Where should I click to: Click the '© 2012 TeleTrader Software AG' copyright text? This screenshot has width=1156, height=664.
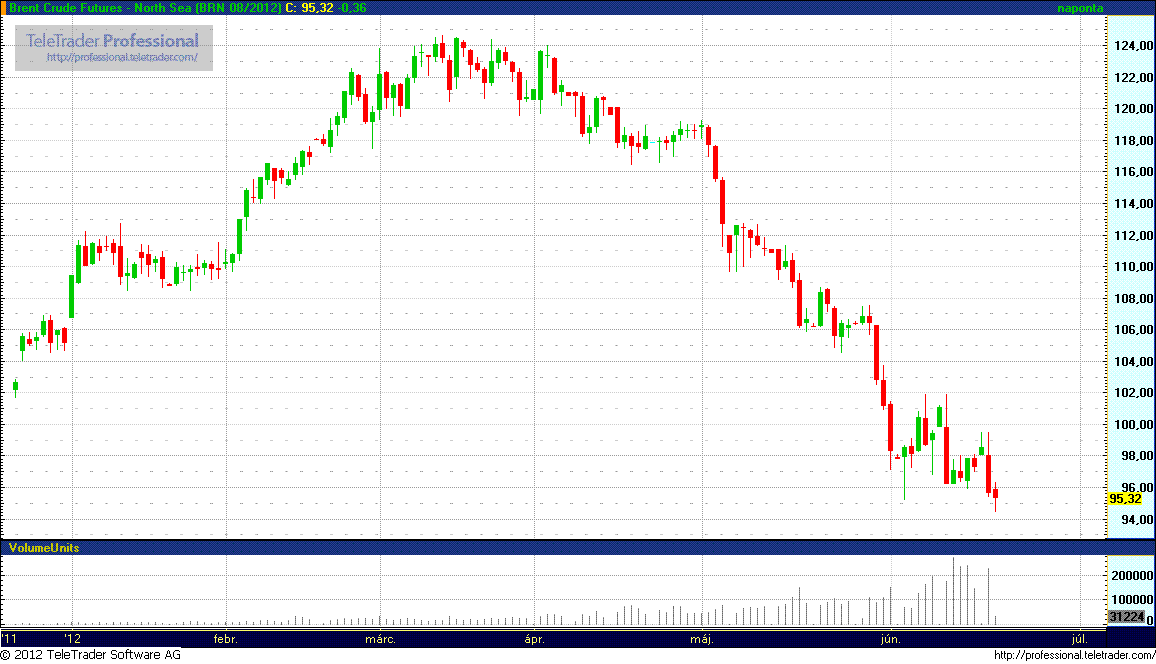(91, 654)
